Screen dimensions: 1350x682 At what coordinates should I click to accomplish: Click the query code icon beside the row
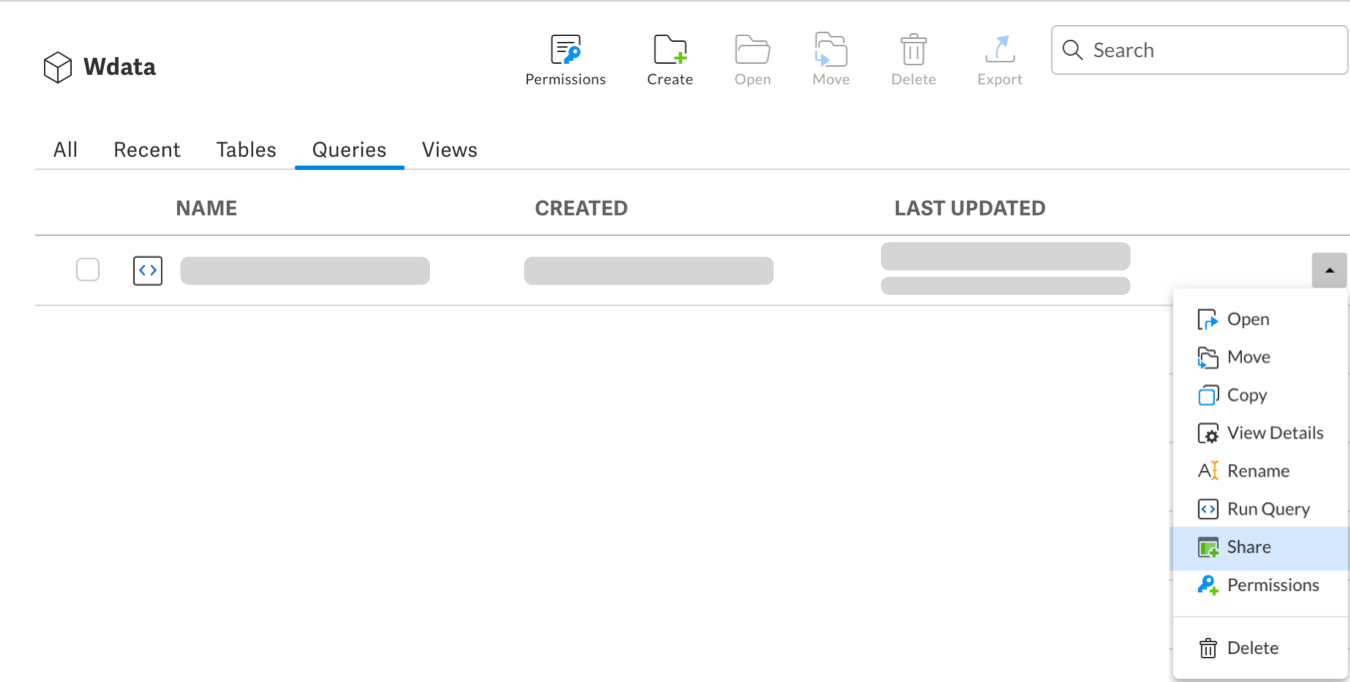tap(147, 270)
